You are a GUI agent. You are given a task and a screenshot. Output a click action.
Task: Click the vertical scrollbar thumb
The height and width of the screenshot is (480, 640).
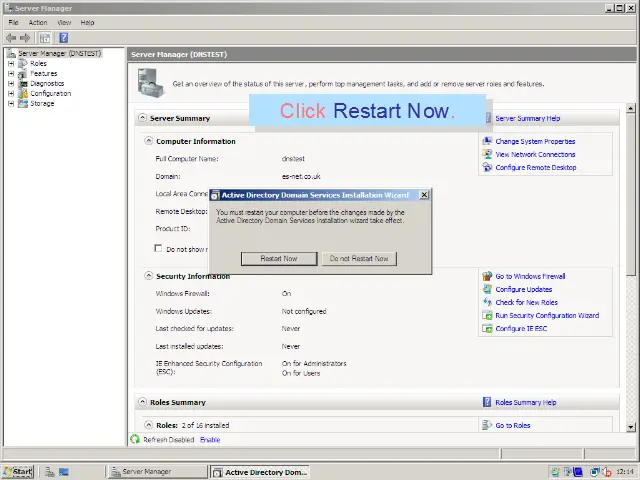[631, 194]
